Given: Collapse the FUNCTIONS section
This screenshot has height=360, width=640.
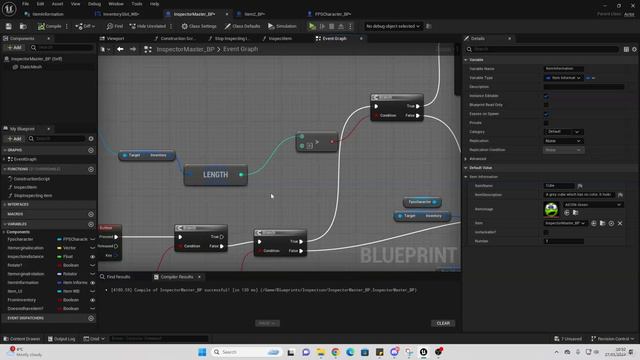Looking at the screenshot, I should point(4,169).
